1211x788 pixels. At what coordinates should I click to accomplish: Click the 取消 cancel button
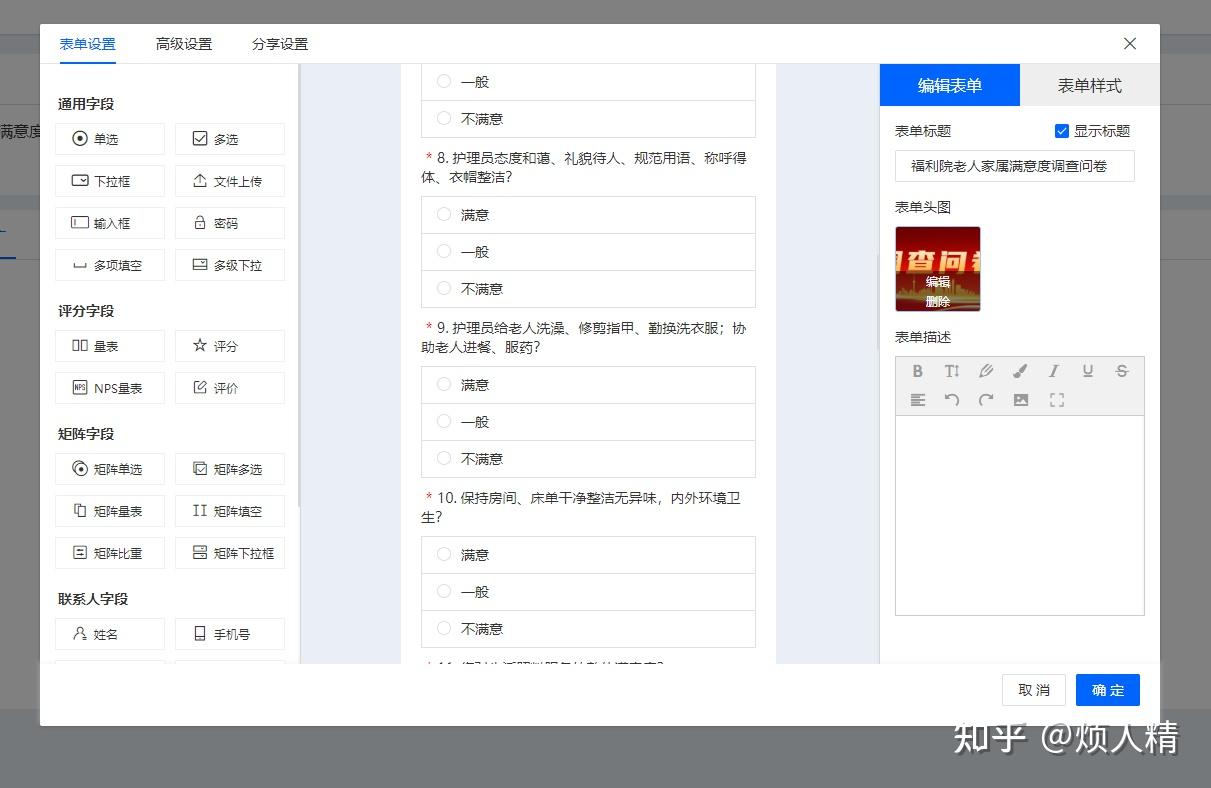coord(1034,690)
